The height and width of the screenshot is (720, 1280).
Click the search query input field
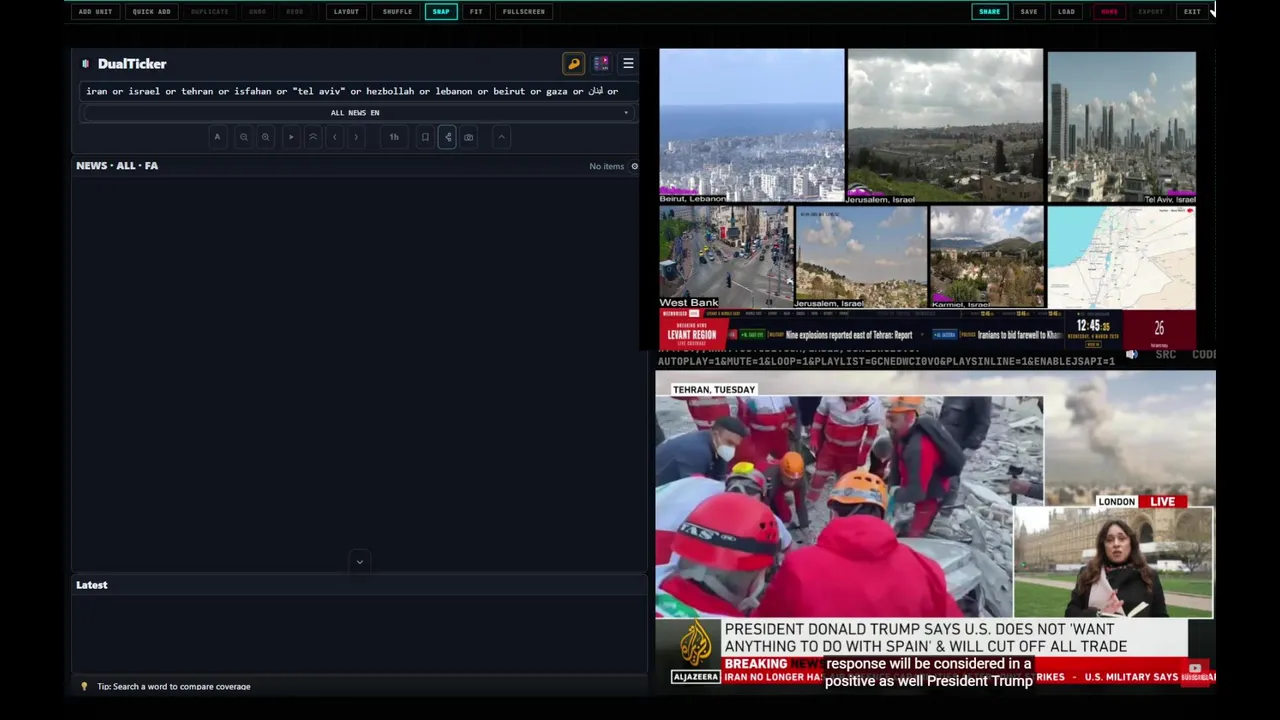coord(358,91)
